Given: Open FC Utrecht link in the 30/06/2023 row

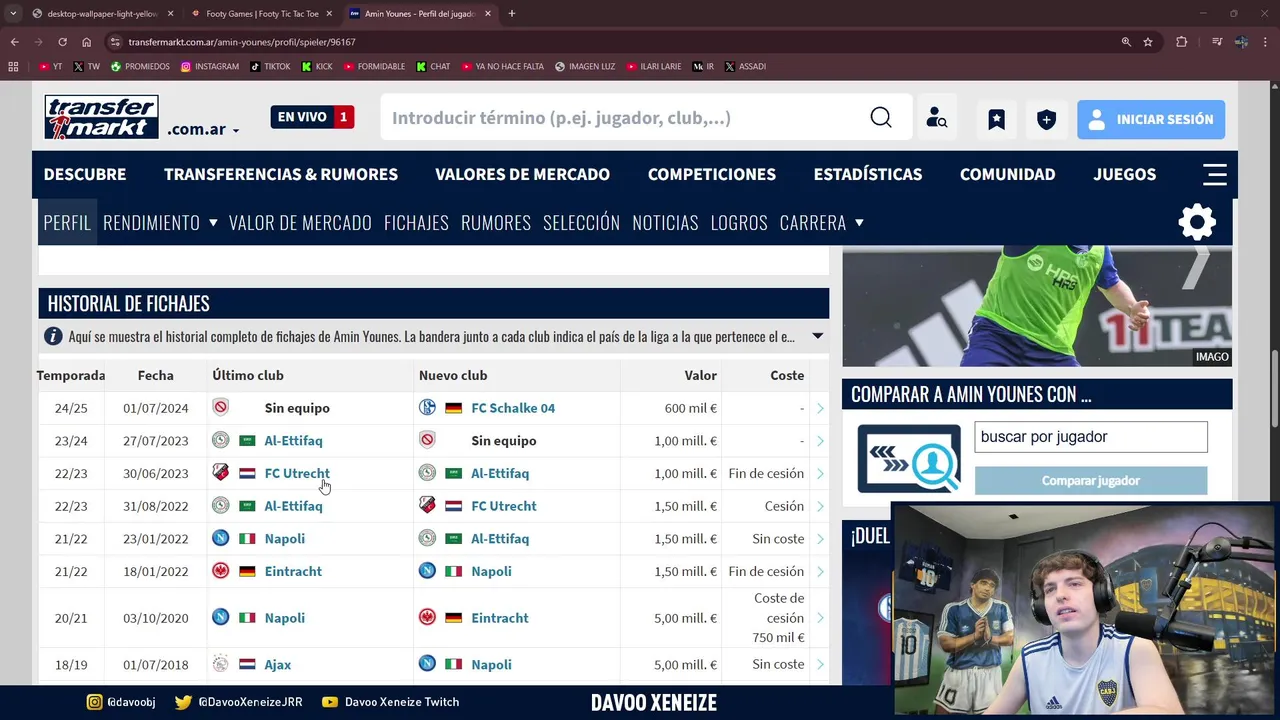Looking at the screenshot, I should point(297,473).
